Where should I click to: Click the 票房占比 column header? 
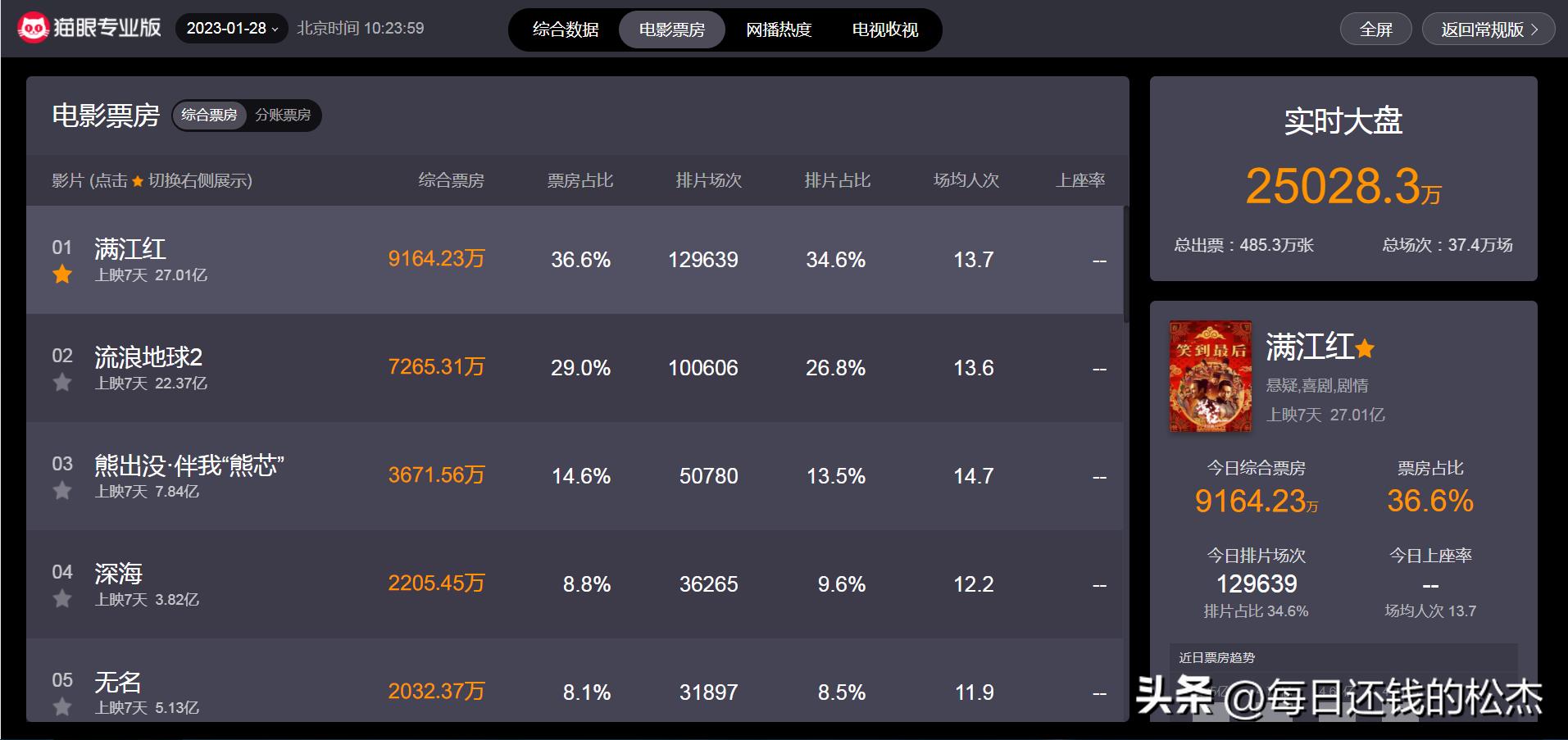[580, 180]
